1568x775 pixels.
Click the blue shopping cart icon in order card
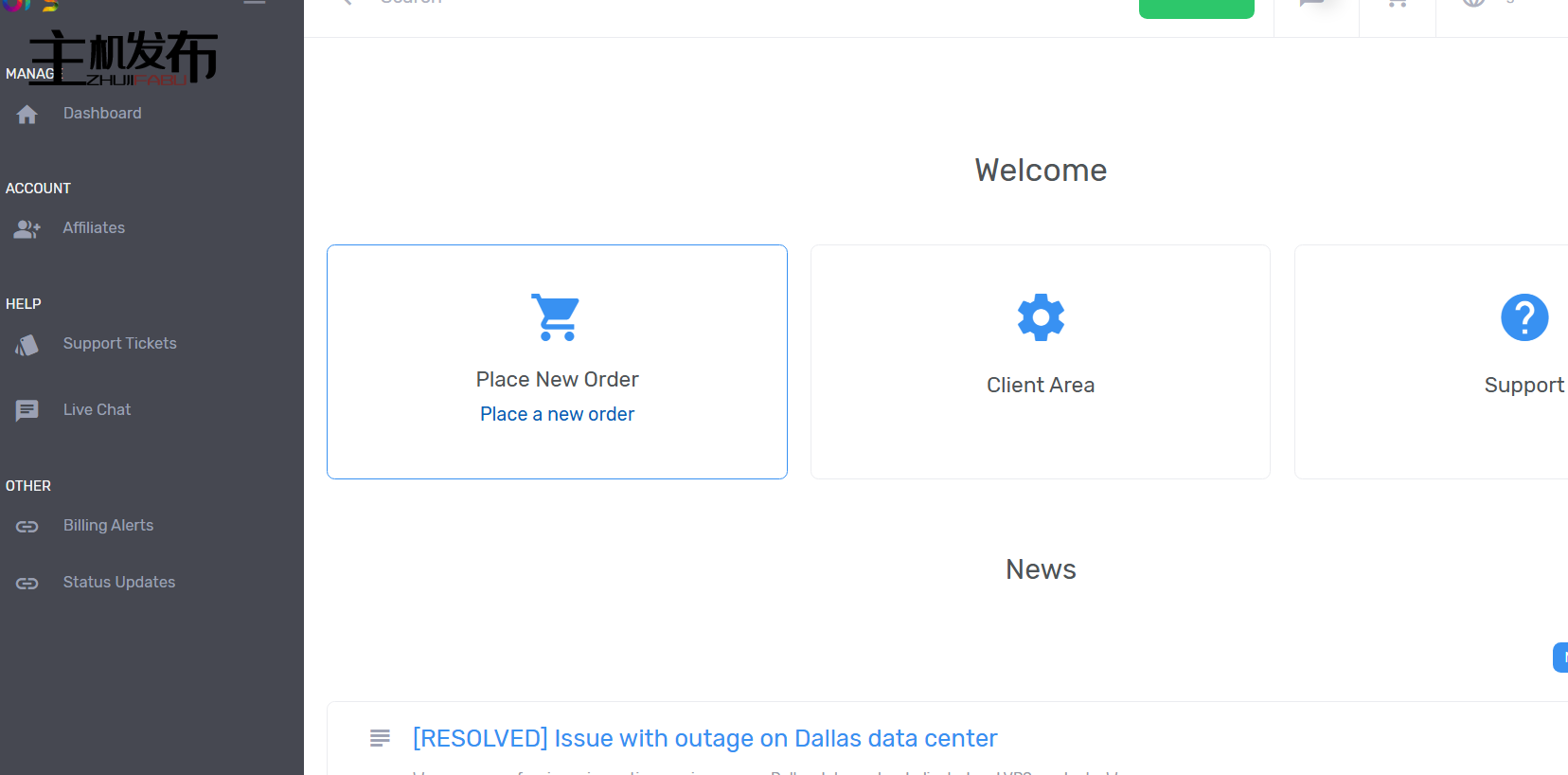tap(556, 316)
